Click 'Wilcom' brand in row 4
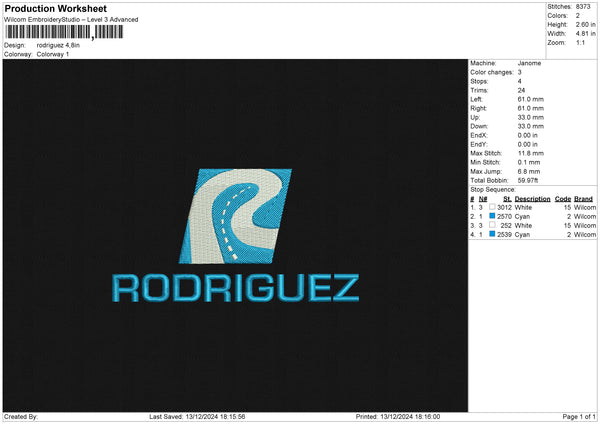This screenshot has height=424, width=600. [585, 235]
